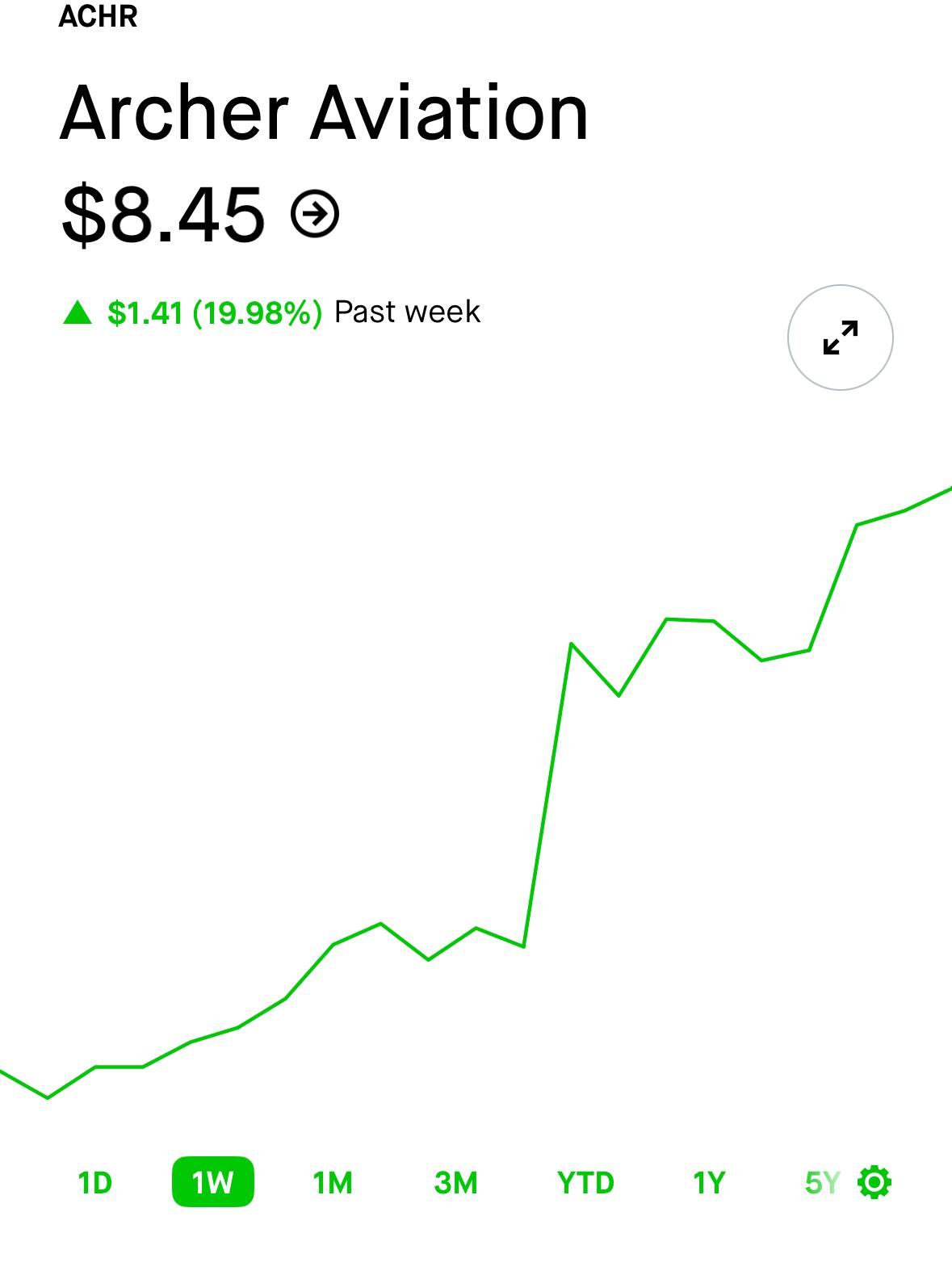Image resolution: width=952 pixels, height=1275 pixels.
Task: Tap the top of the sharp middle spike
Action: pos(571,644)
